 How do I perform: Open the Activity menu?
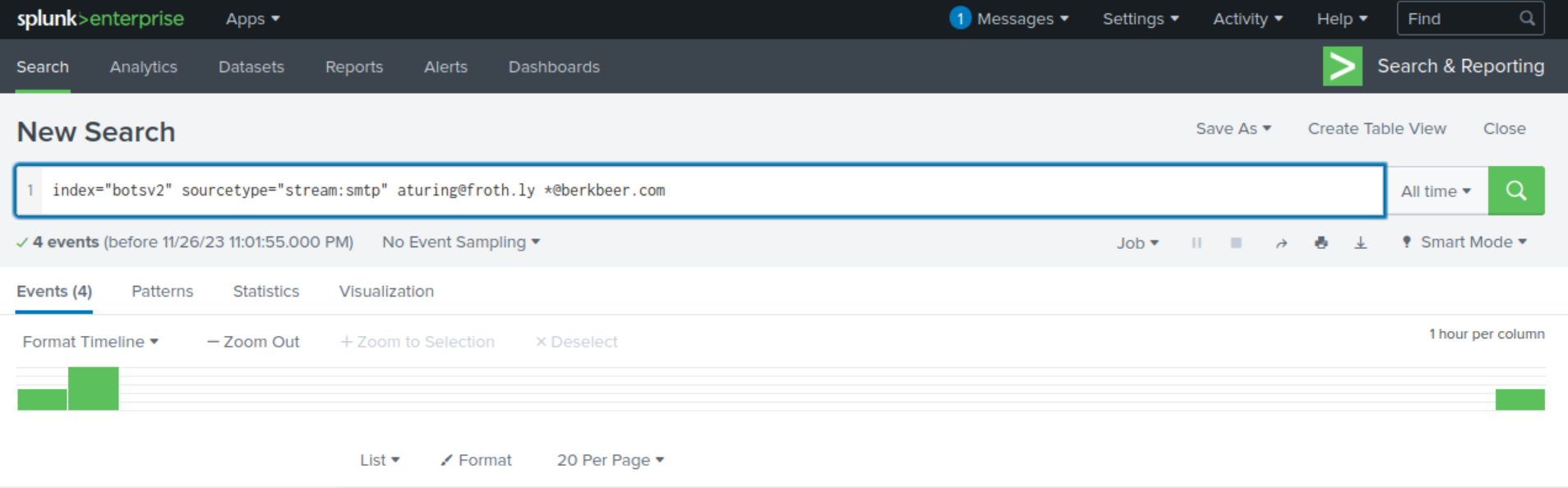click(x=1247, y=19)
